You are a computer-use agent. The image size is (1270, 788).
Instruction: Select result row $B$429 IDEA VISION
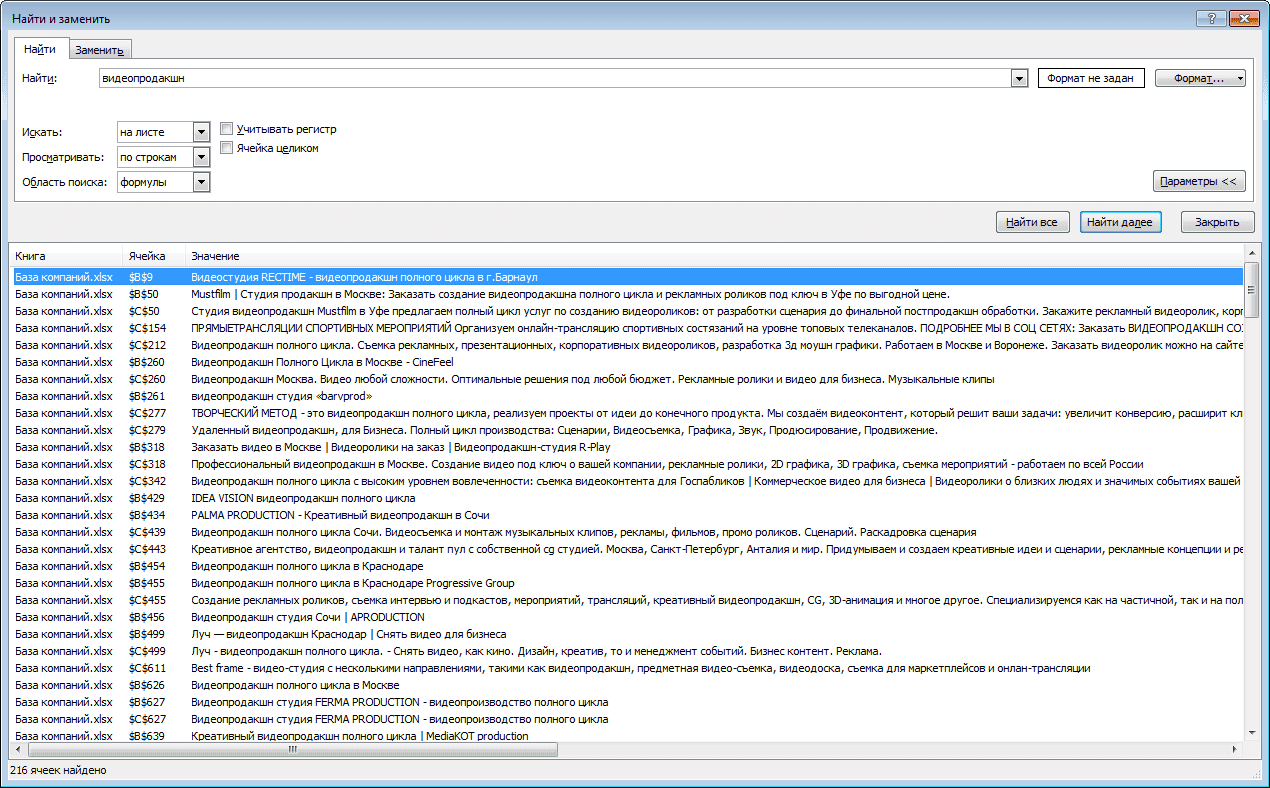pos(626,498)
